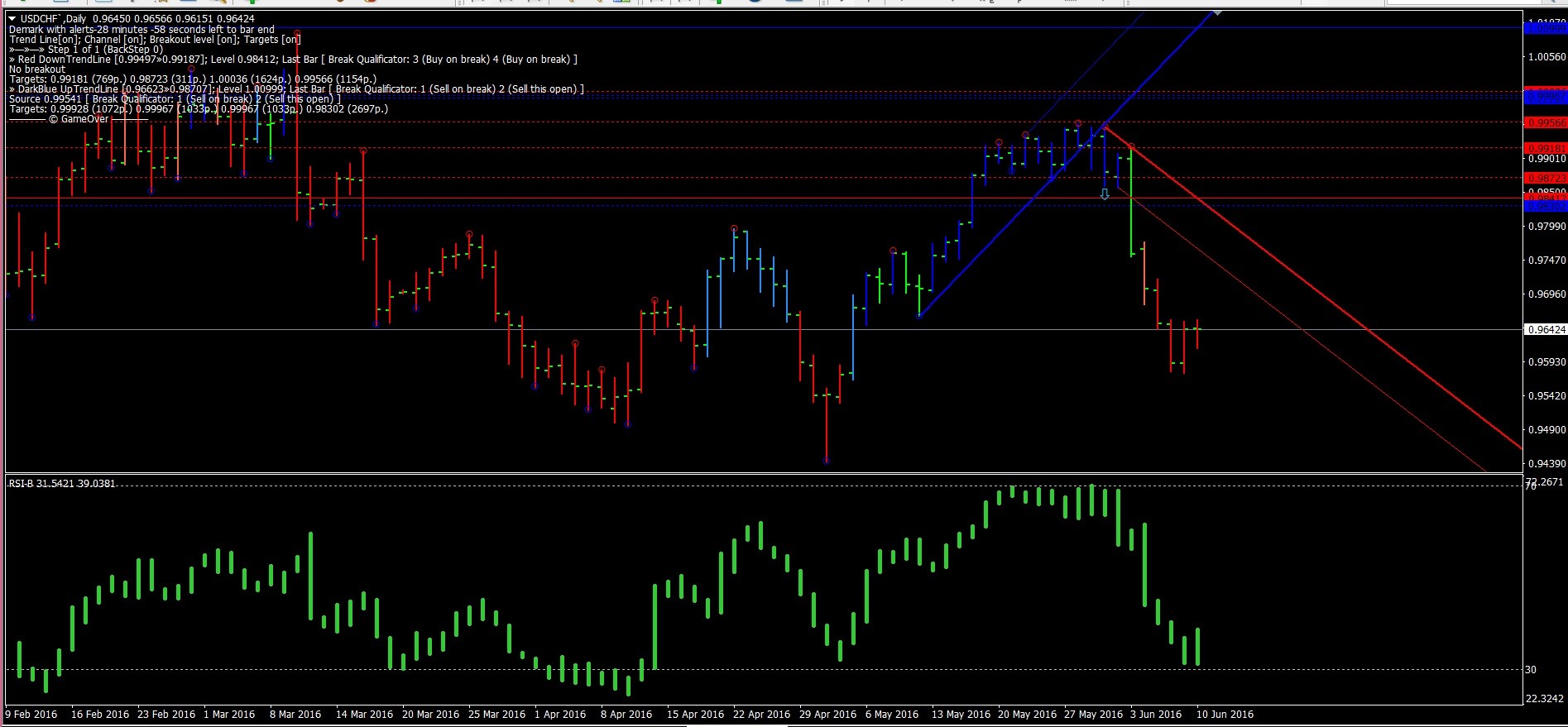This screenshot has height=727, width=1568.
Task: Click the 0.94390 price scale value
Action: 1546,463
